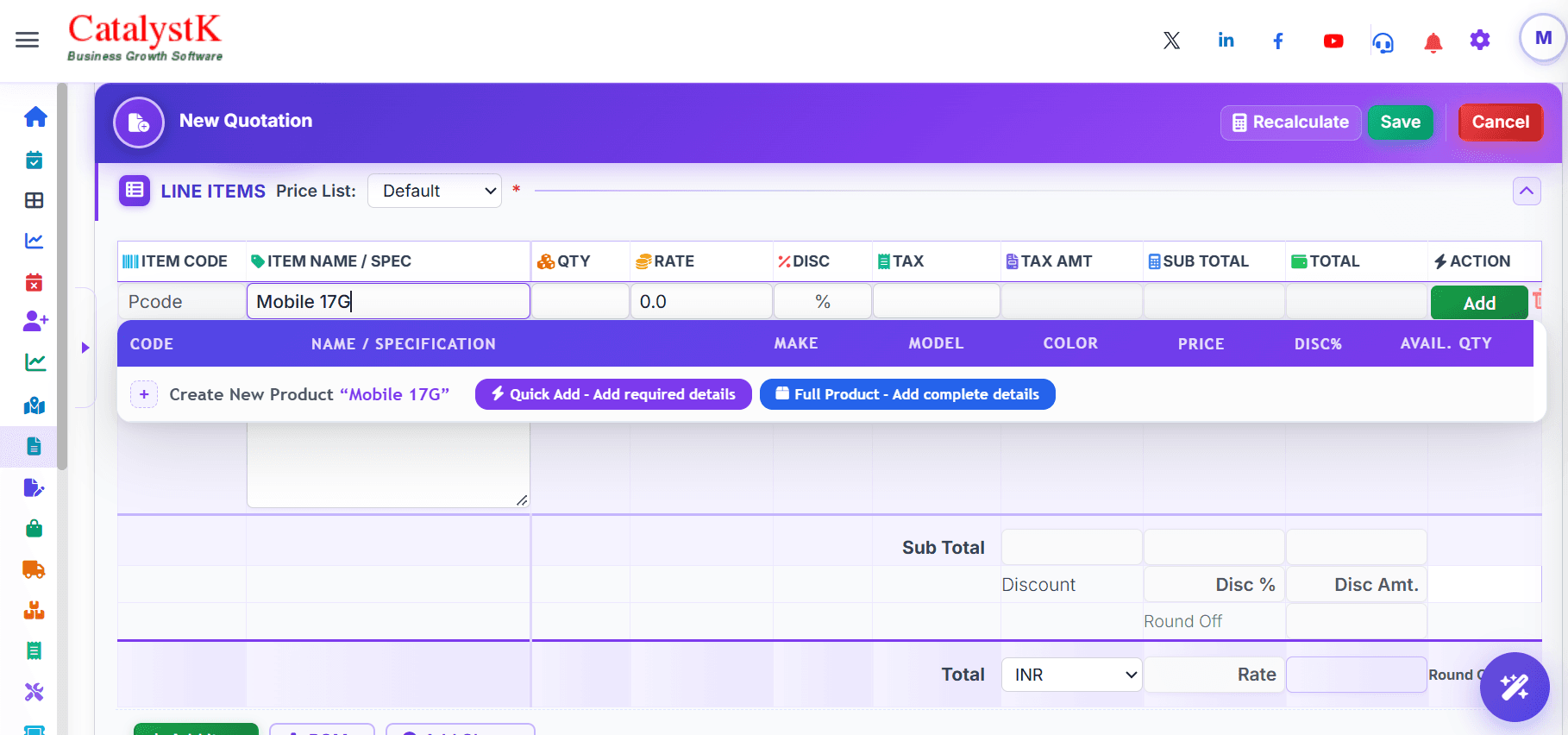Click the plus icon beside Create New Product
1568x735 pixels.
tap(144, 394)
